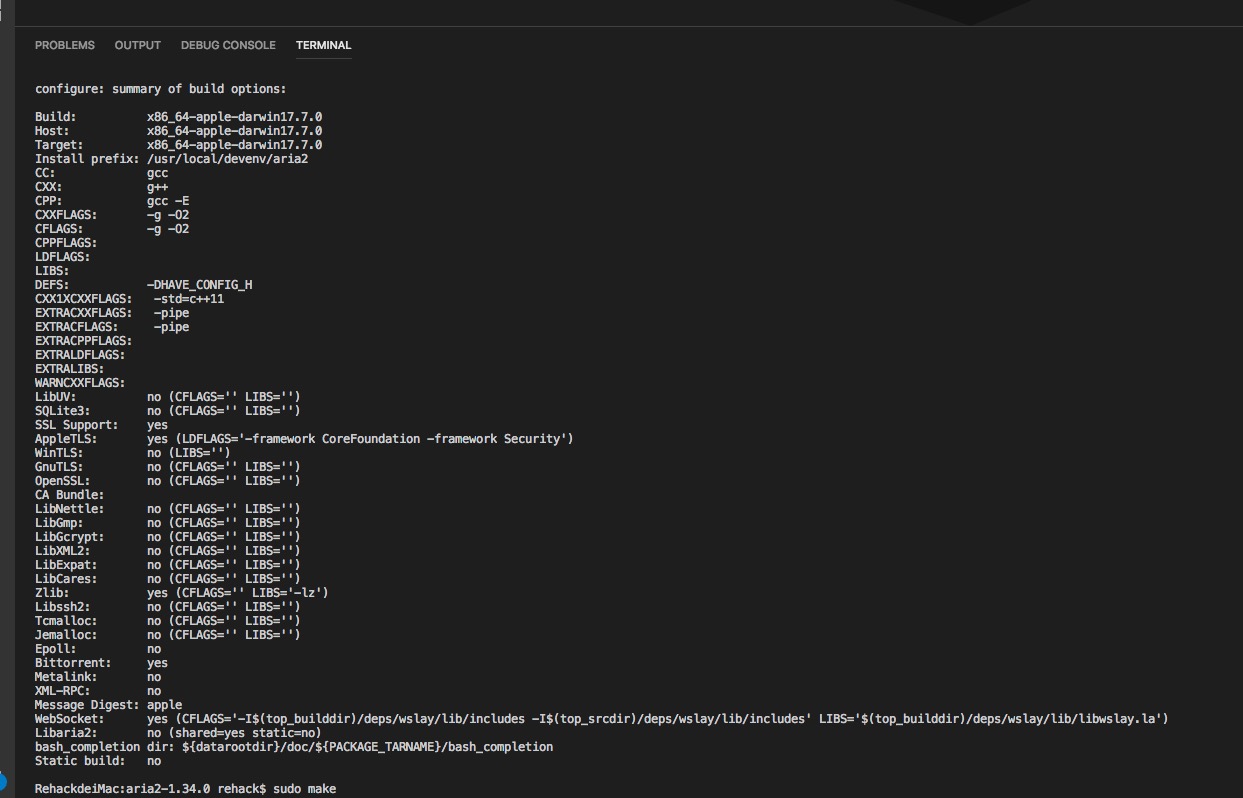This screenshot has height=798, width=1243.
Task: Click the 'Bittorrent: yes' line
Action: point(102,663)
